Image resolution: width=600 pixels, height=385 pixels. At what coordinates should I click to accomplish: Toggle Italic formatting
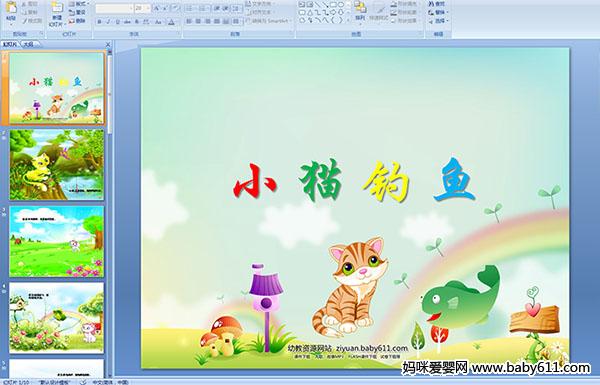click(108, 22)
